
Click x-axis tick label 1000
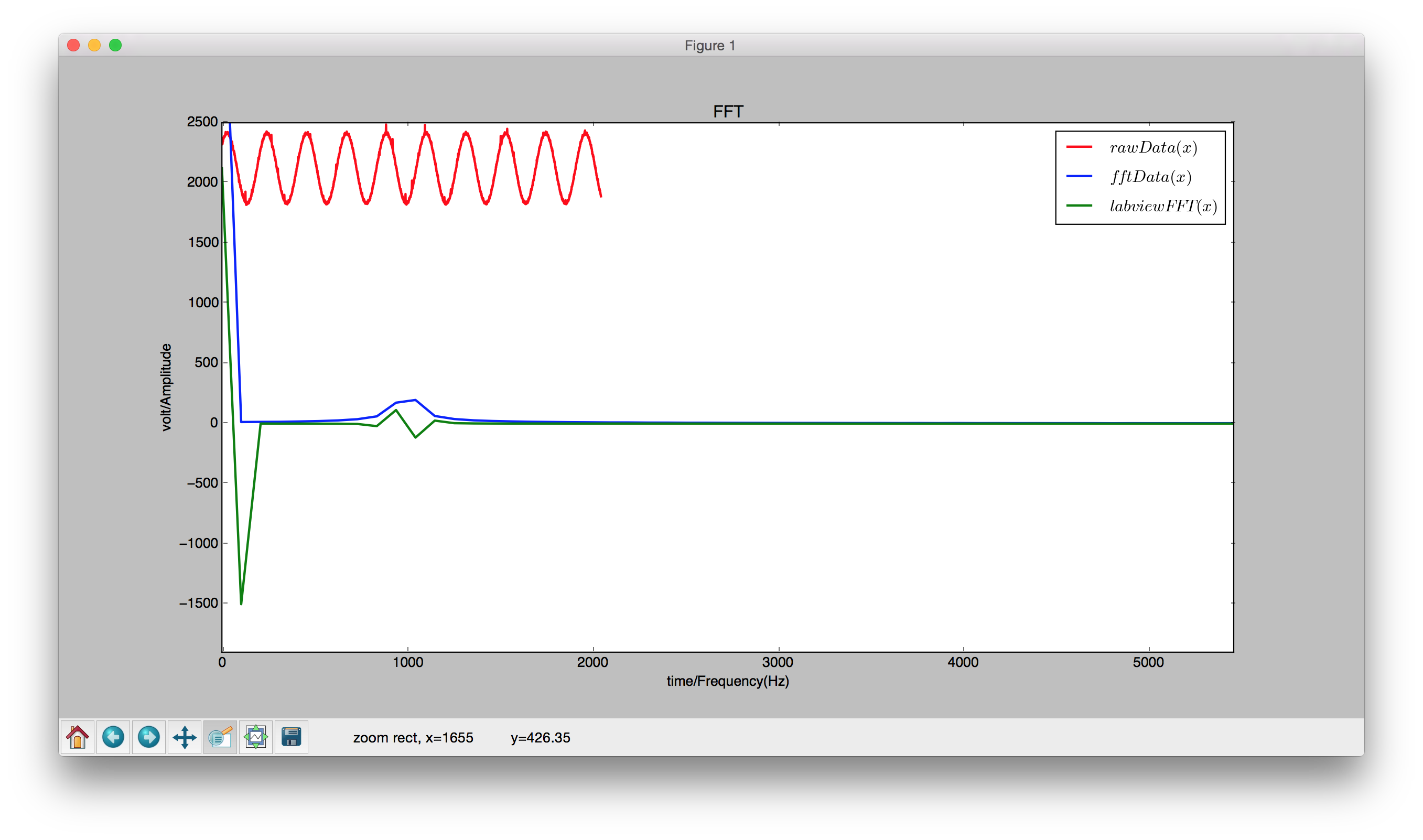(408, 662)
